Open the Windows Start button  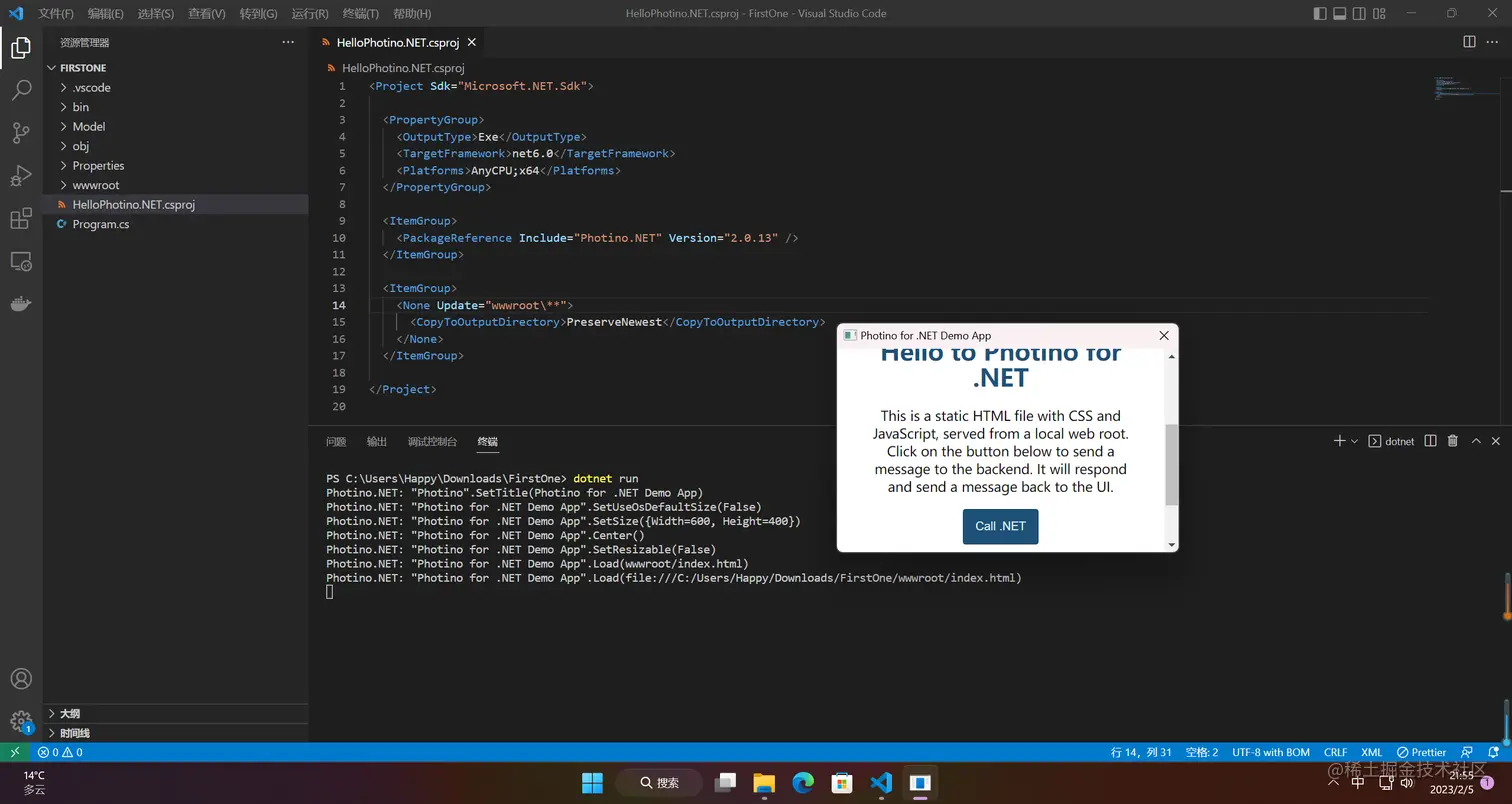tap(592, 782)
